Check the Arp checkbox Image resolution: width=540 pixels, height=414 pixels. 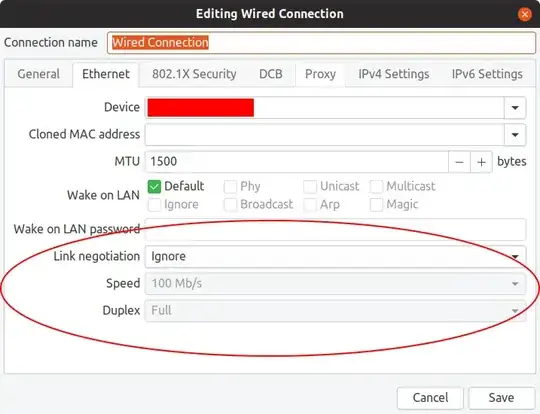coord(310,205)
